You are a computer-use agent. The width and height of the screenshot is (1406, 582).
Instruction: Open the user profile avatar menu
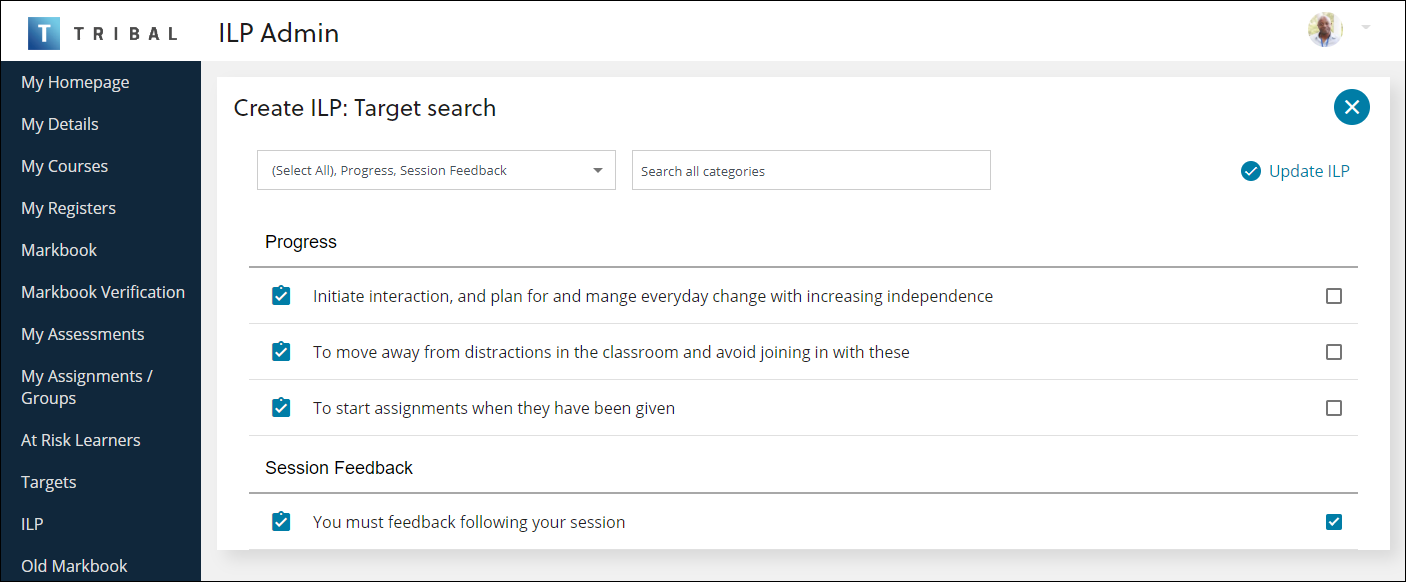[x=1325, y=30]
